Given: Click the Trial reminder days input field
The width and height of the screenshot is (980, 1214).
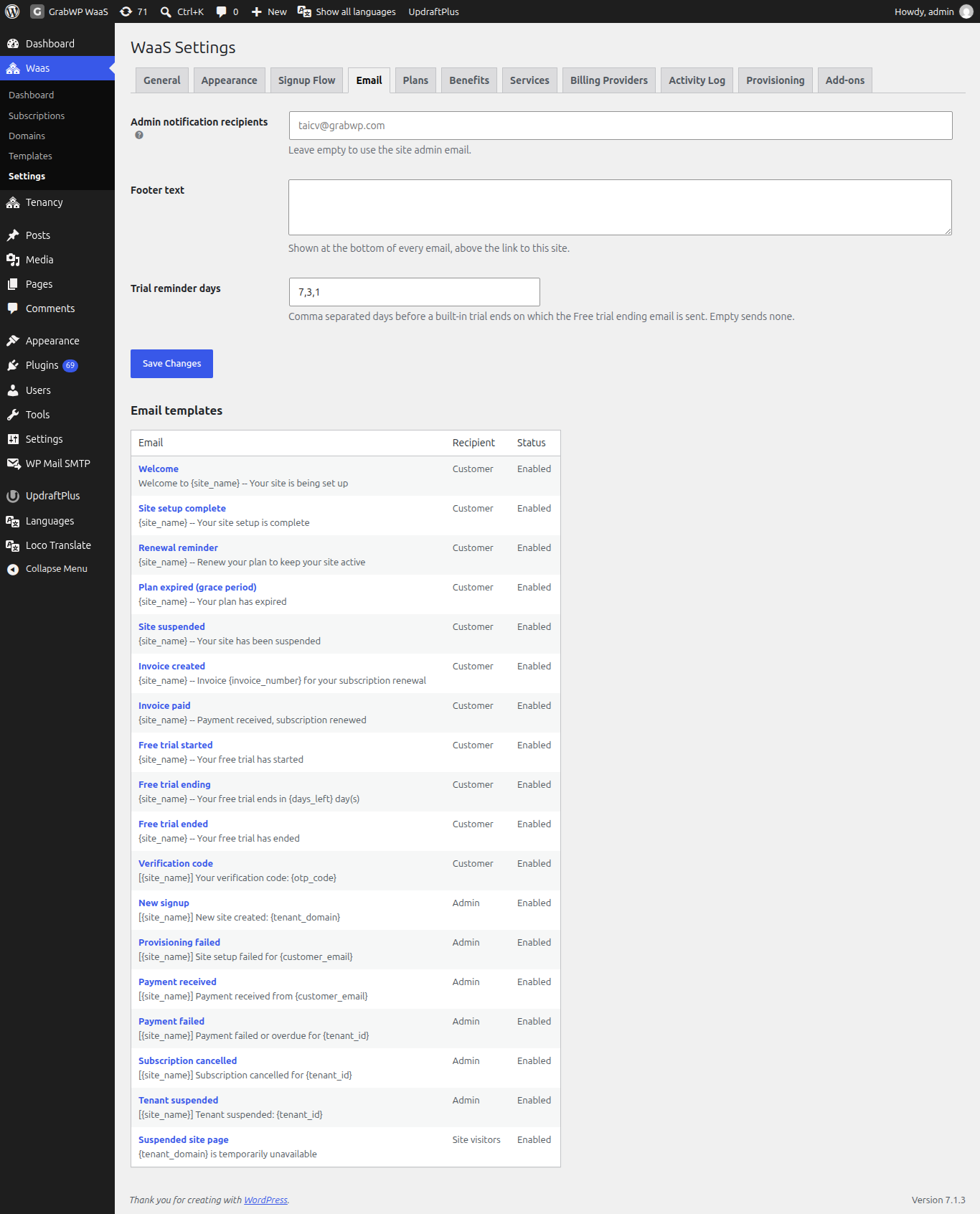Looking at the screenshot, I should click(x=414, y=292).
